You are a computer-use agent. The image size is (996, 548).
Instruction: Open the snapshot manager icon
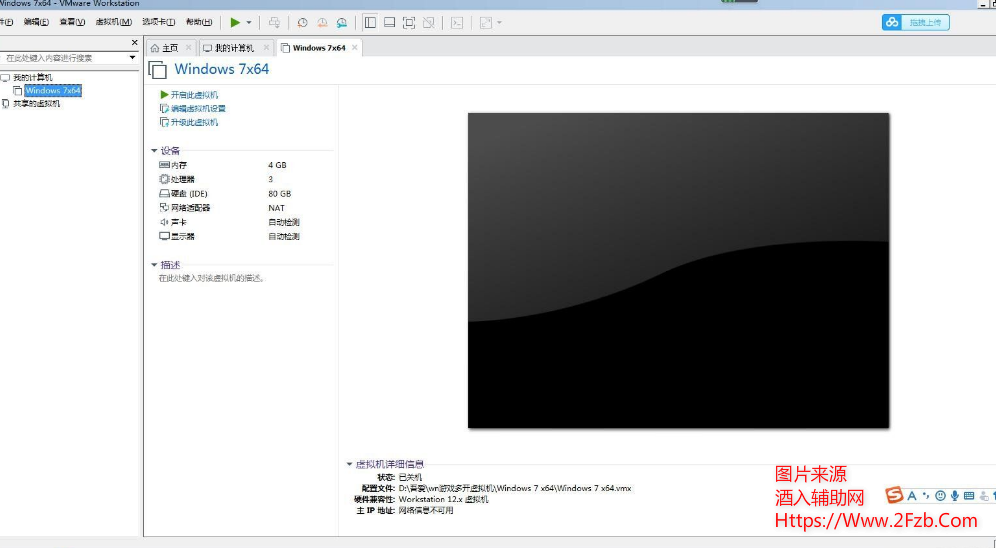click(342, 22)
